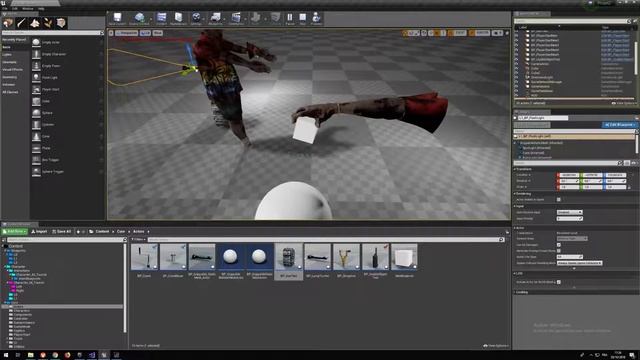
Task: Select the All Classes category
Action: point(11,92)
